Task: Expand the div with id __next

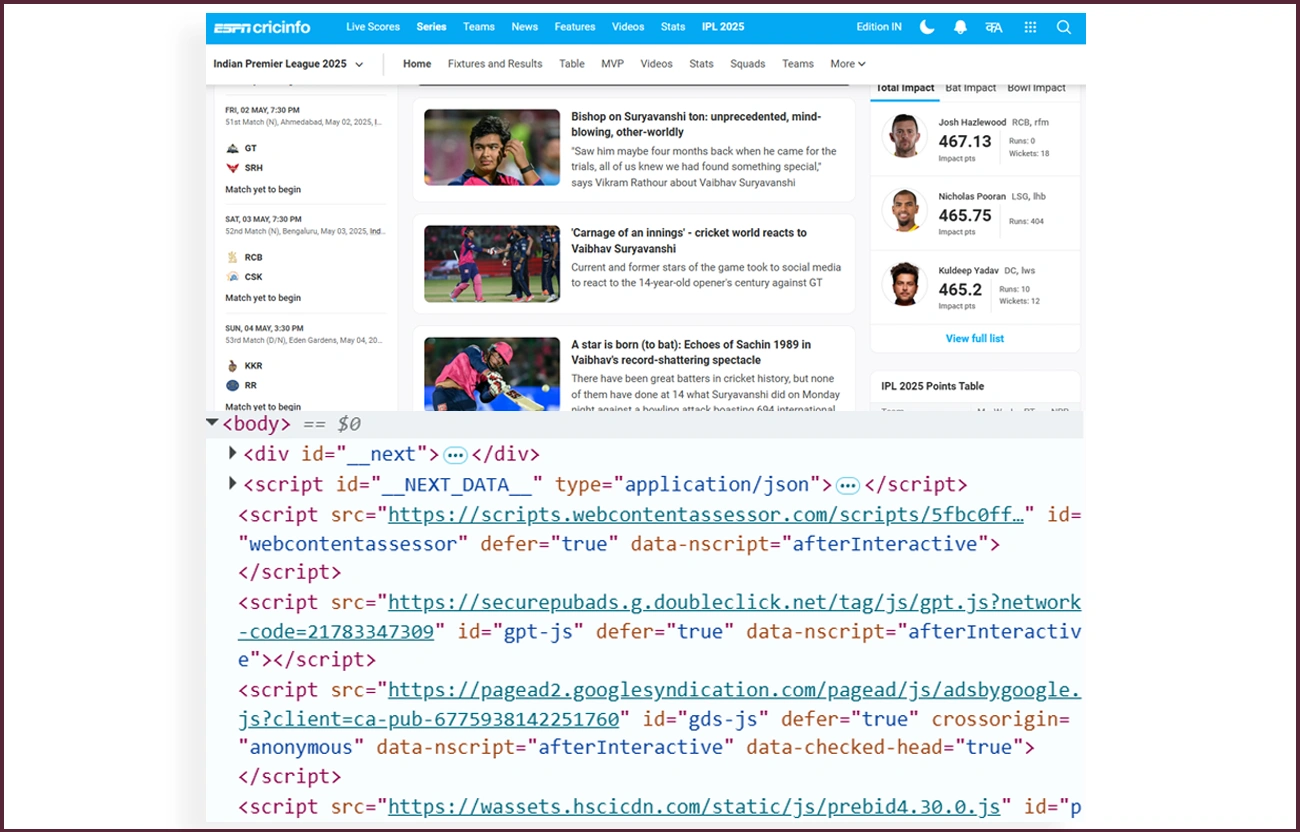Action: [233, 453]
